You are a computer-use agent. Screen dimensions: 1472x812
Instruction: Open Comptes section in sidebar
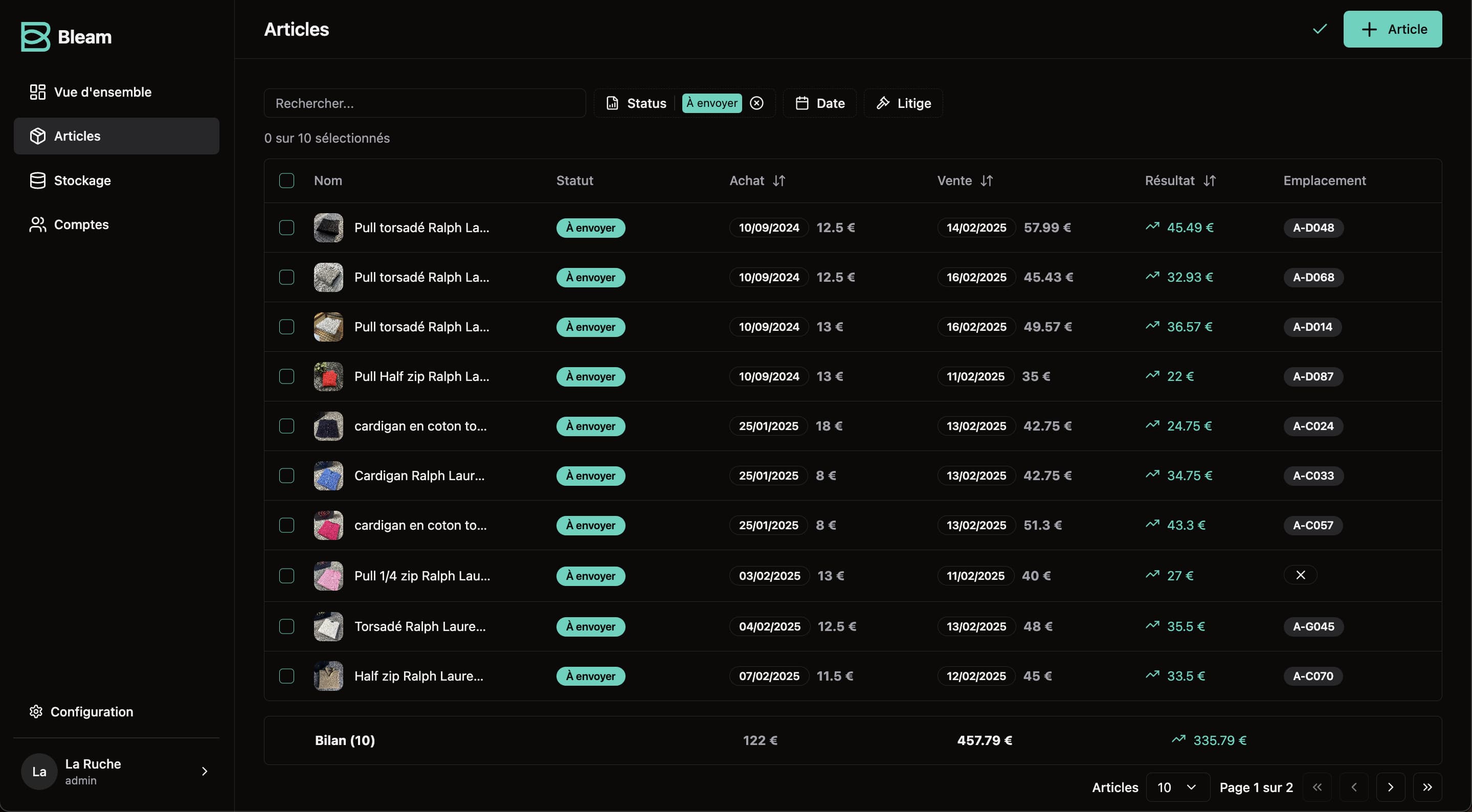click(117, 224)
